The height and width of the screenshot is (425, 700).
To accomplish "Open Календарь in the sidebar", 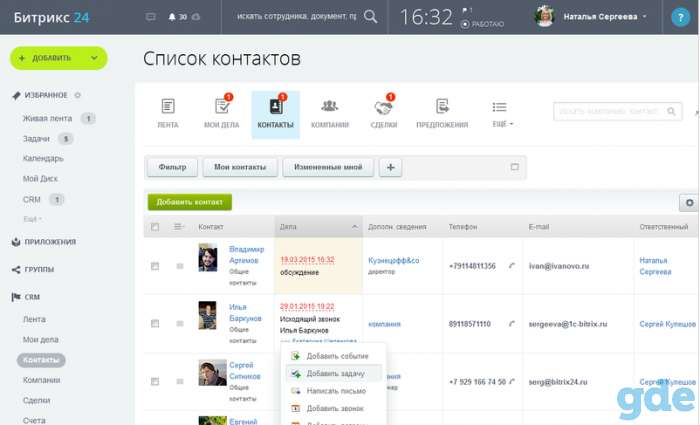I will click(x=43, y=159).
